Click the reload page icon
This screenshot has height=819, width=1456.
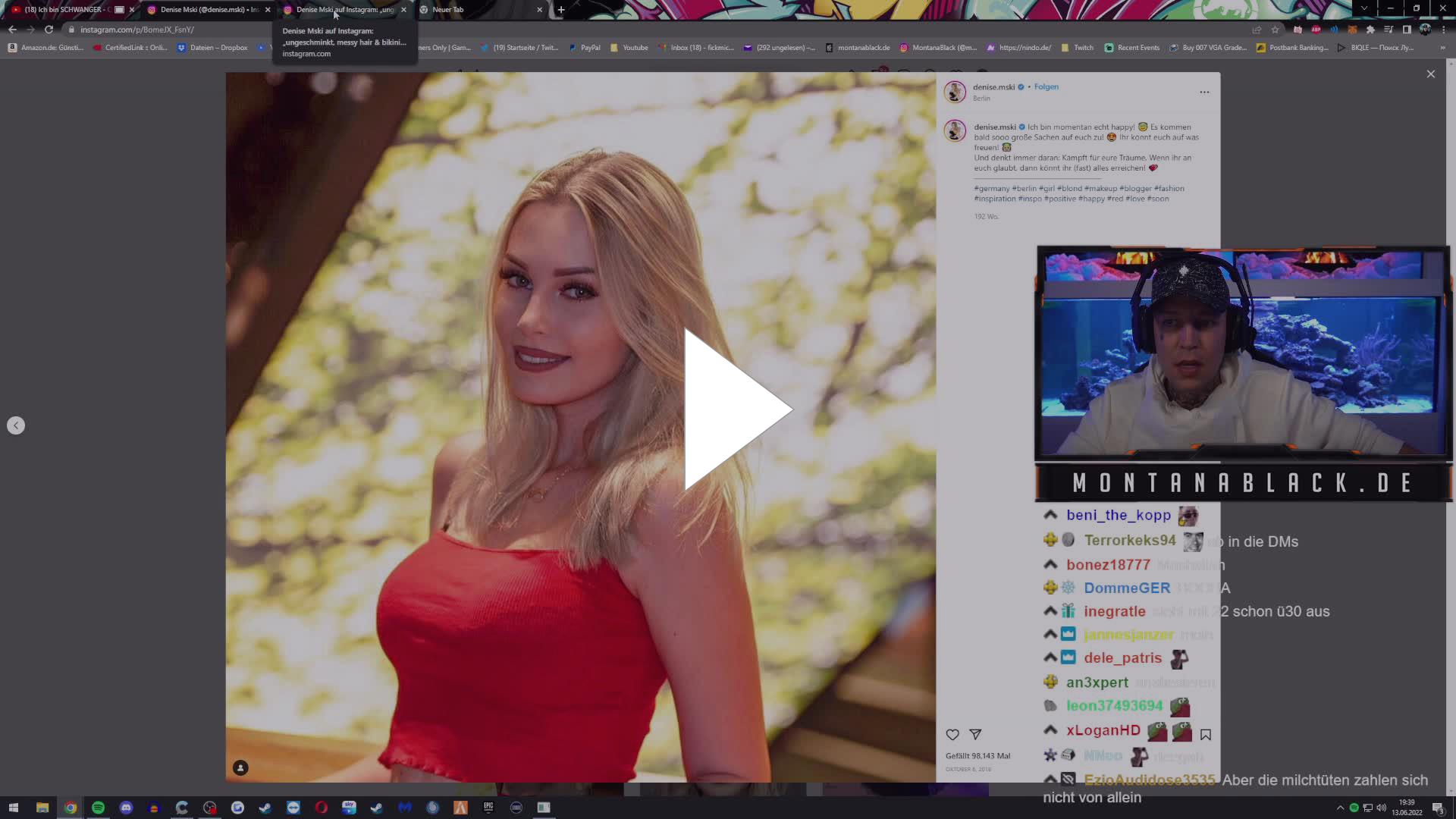pos(49,30)
